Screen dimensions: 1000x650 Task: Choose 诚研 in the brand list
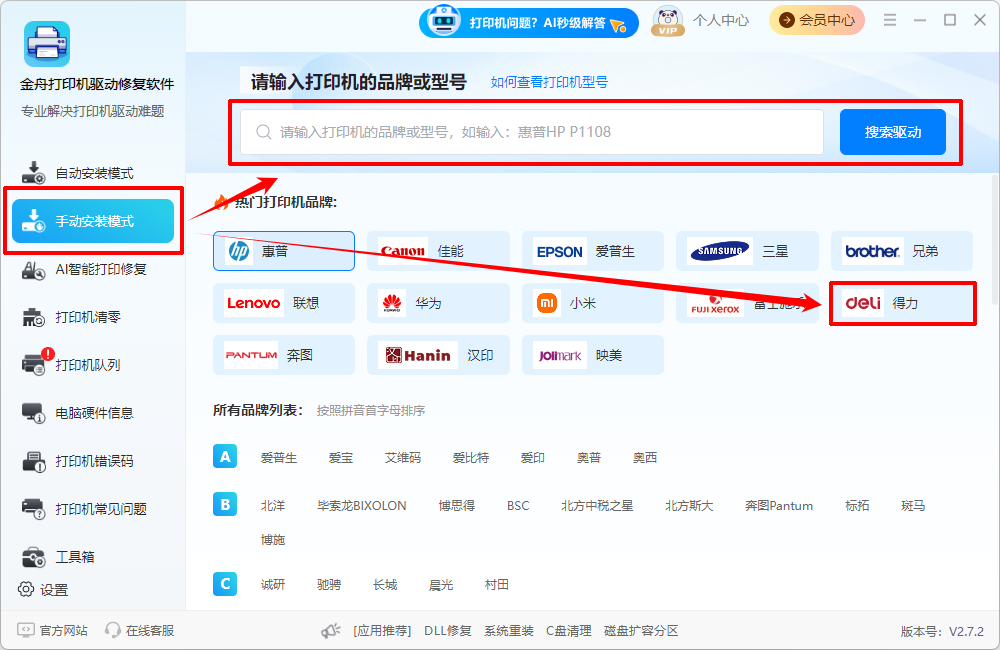[273, 584]
